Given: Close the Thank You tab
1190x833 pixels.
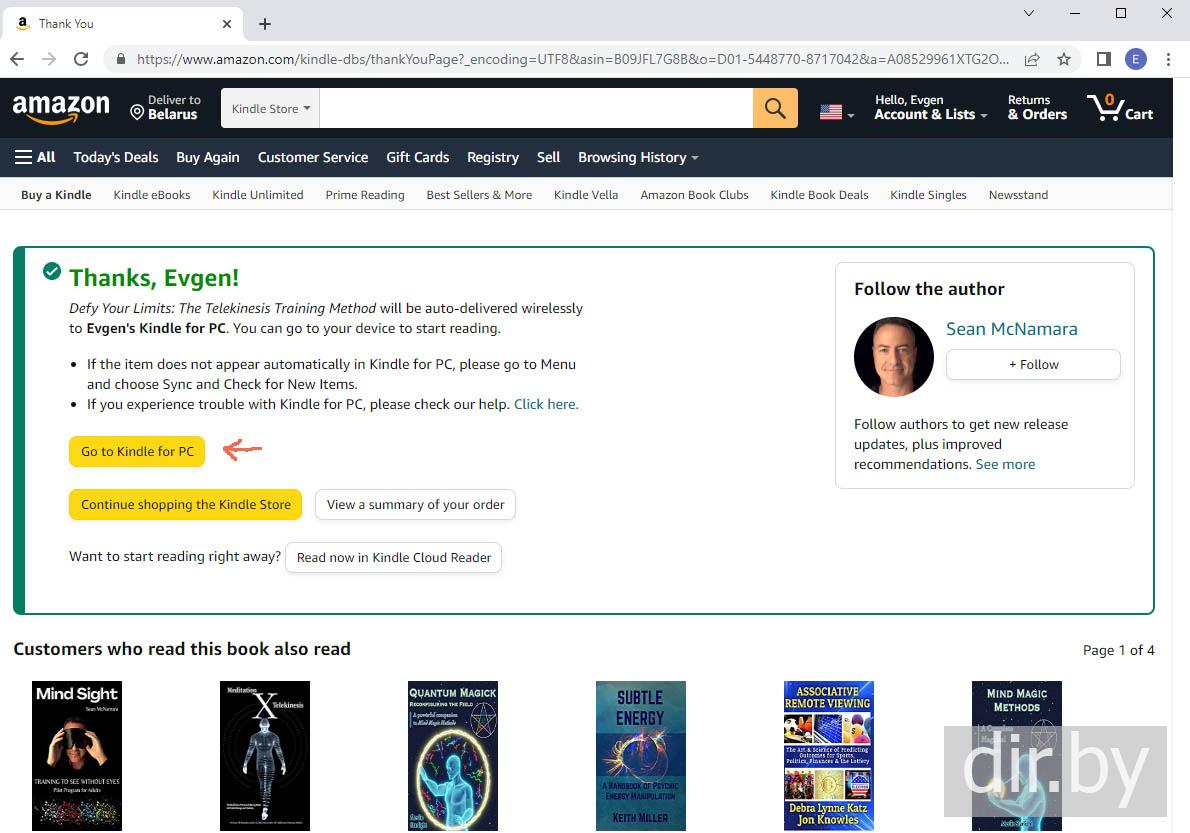Looking at the screenshot, I should click(x=226, y=24).
